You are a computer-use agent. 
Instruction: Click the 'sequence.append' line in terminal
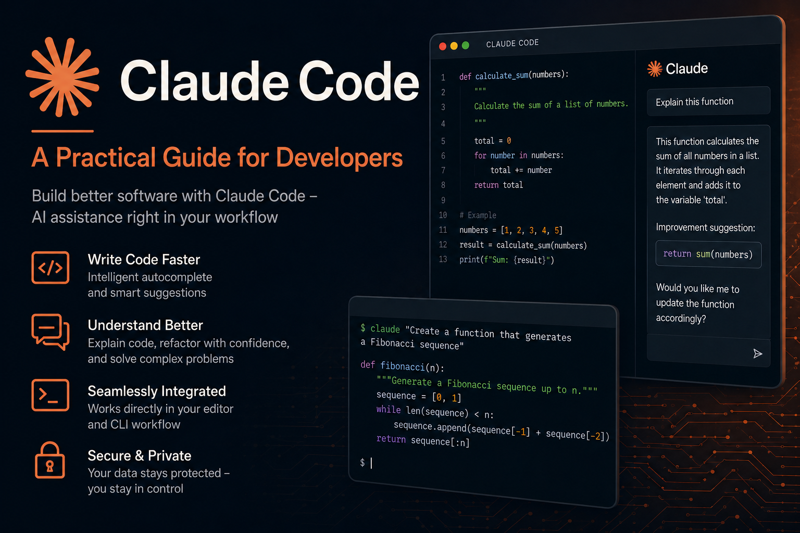coord(502,431)
